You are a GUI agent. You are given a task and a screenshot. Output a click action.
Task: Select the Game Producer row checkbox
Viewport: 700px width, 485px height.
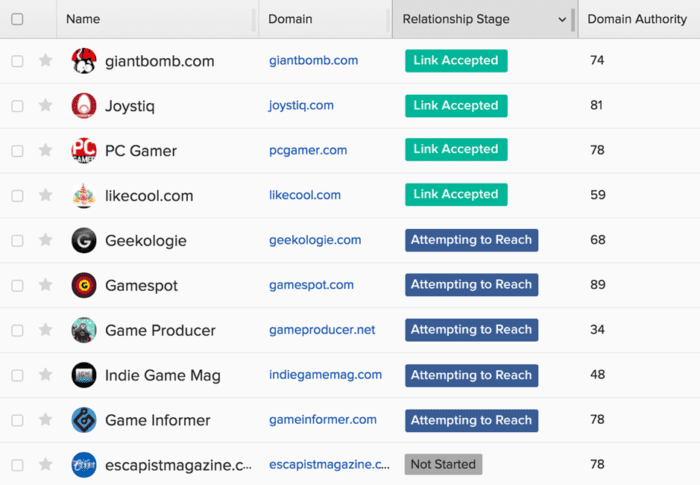(x=17, y=330)
